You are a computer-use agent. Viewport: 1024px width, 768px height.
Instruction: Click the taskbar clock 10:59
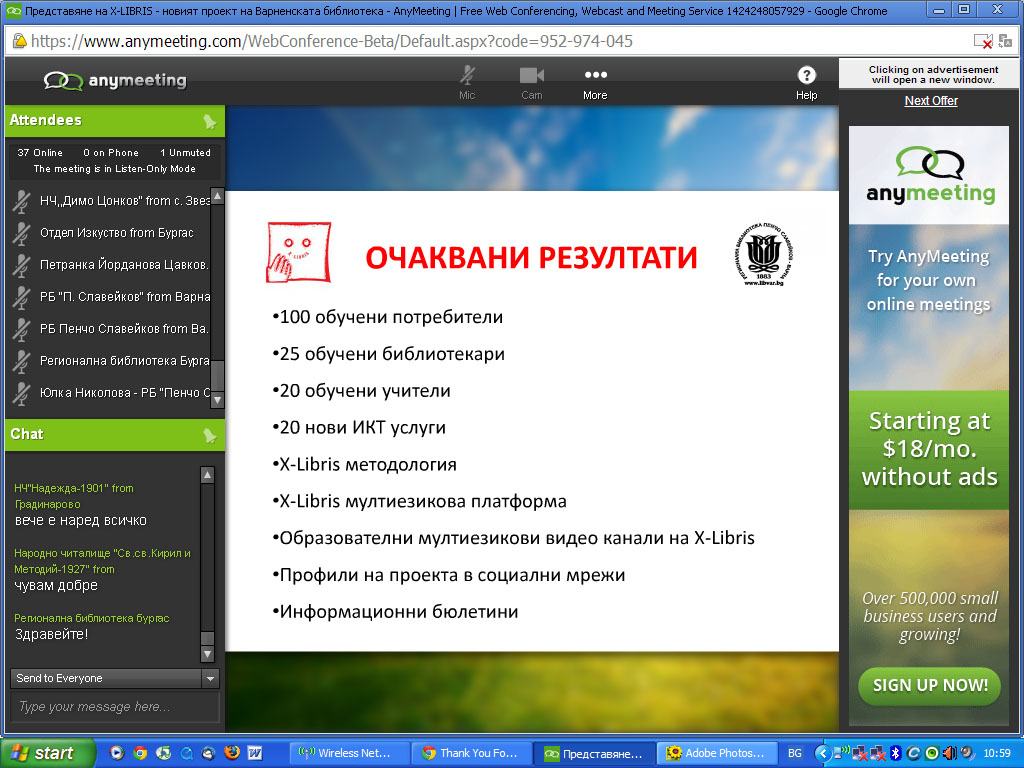coord(997,754)
